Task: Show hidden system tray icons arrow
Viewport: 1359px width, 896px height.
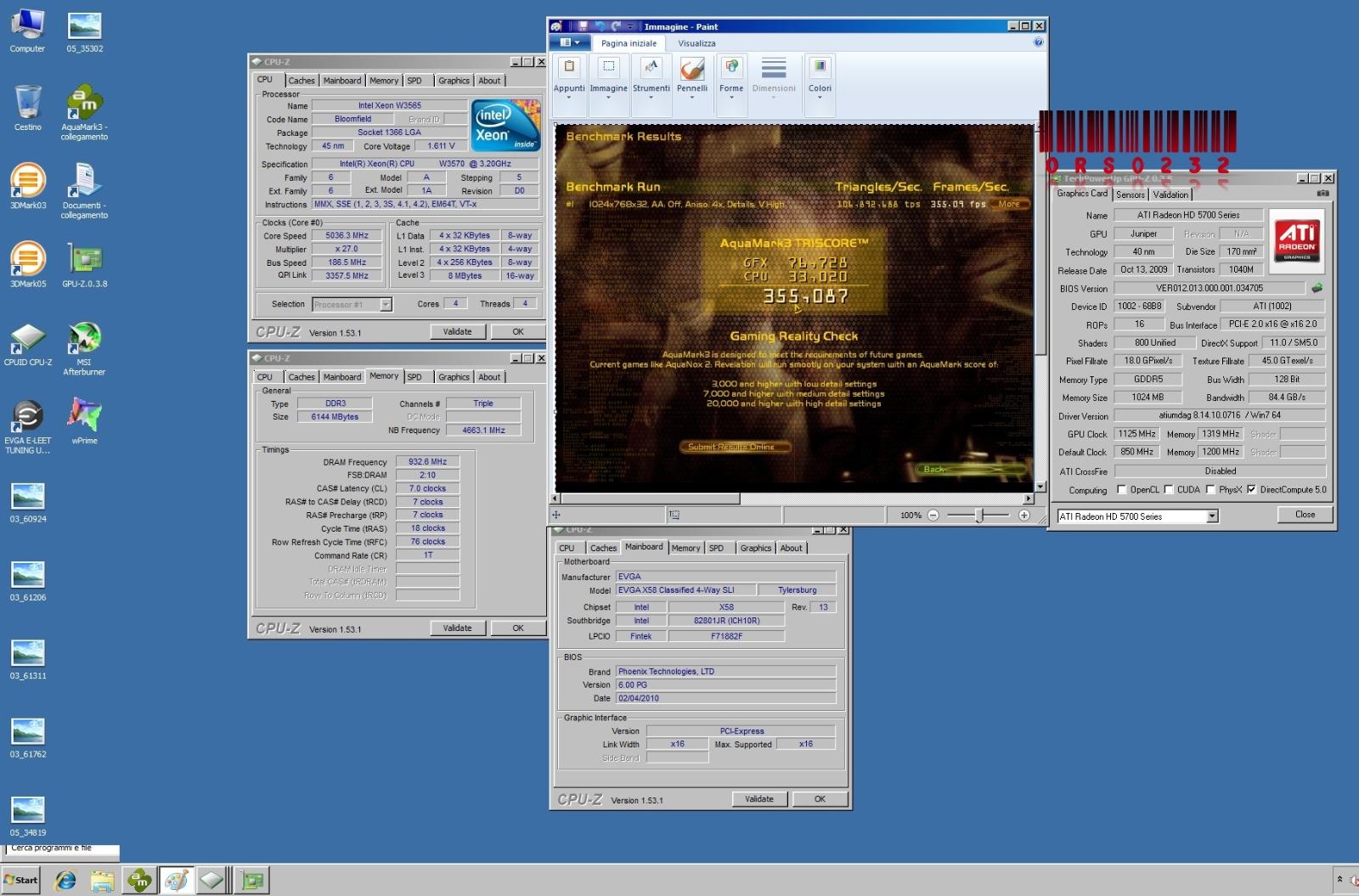Action: click(1339, 879)
